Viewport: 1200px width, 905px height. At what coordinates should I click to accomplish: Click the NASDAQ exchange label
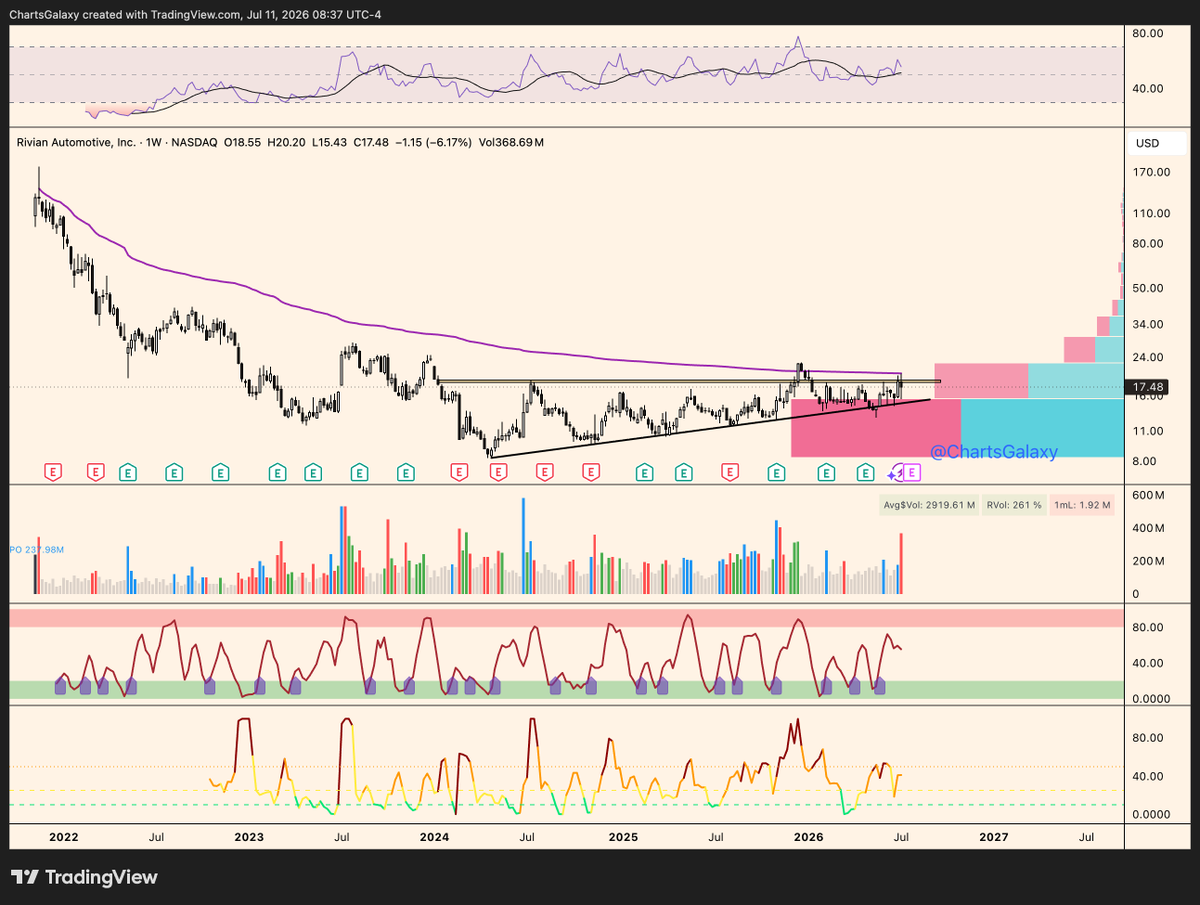[196, 143]
